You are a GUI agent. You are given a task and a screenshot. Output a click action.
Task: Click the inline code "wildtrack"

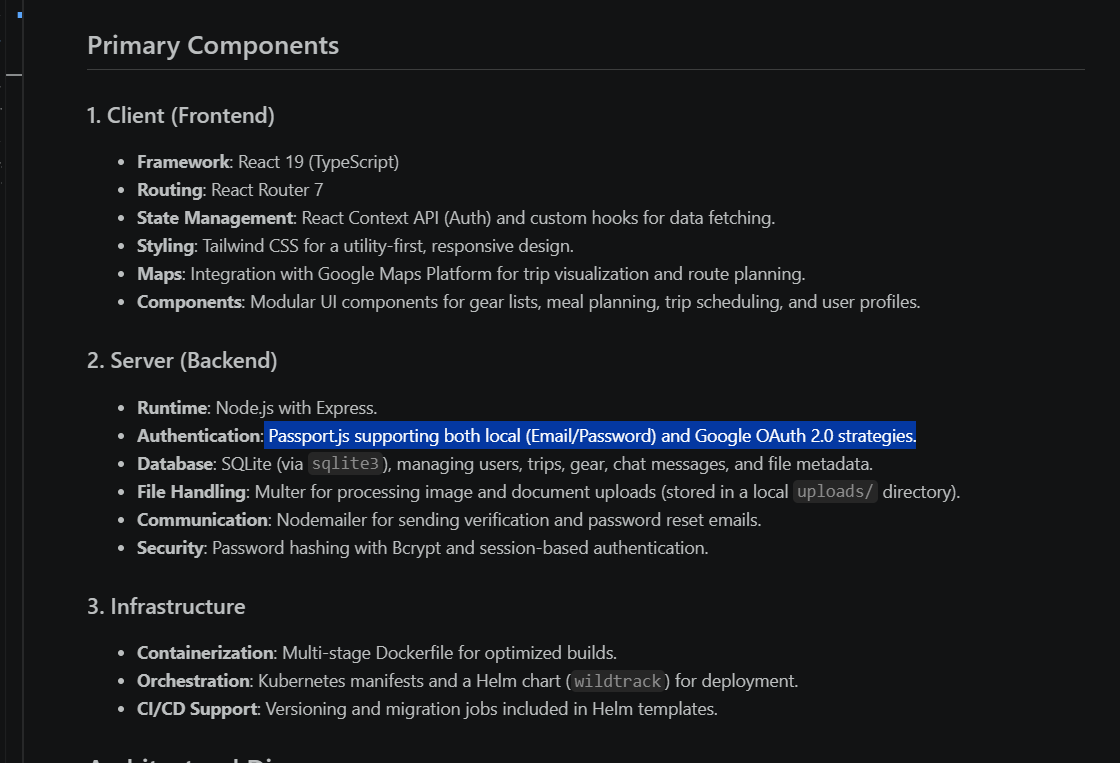tap(617, 682)
